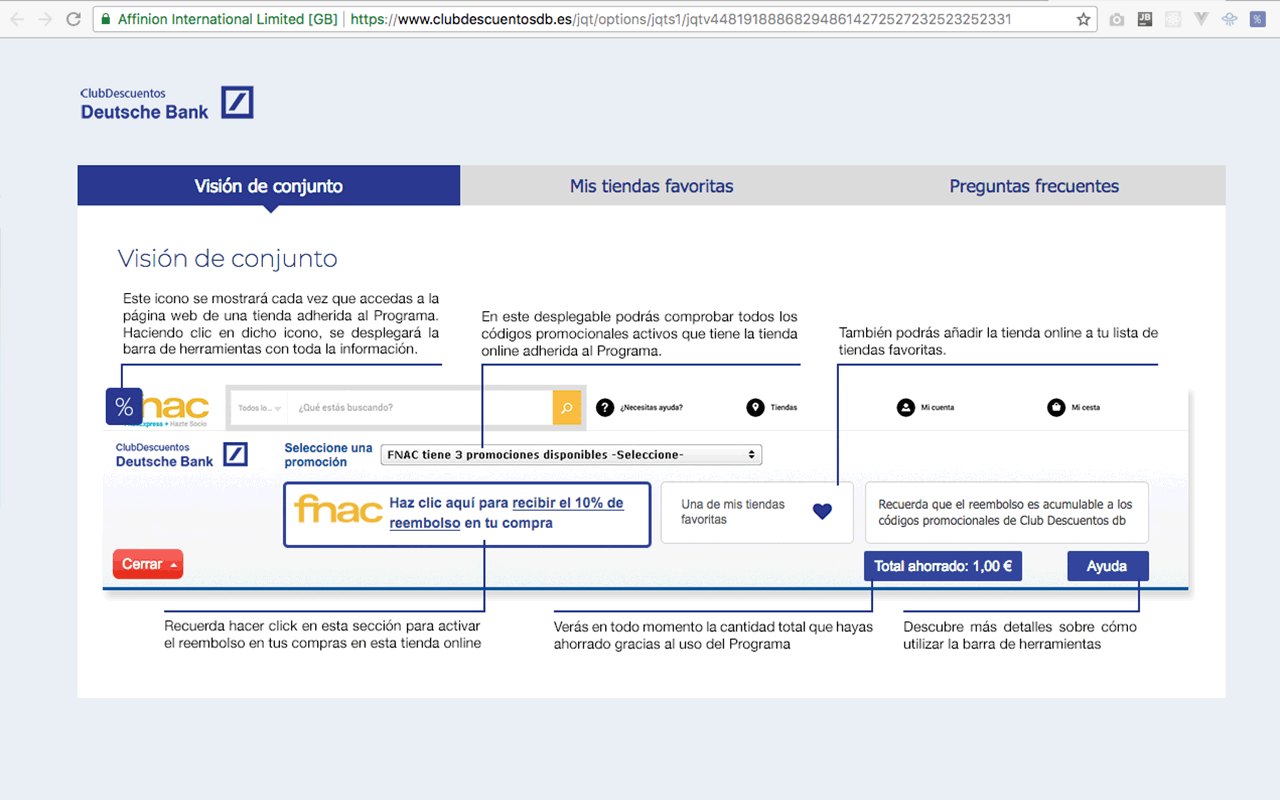
Task: Click the fnac logo in the promotion box
Action: coord(339,509)
